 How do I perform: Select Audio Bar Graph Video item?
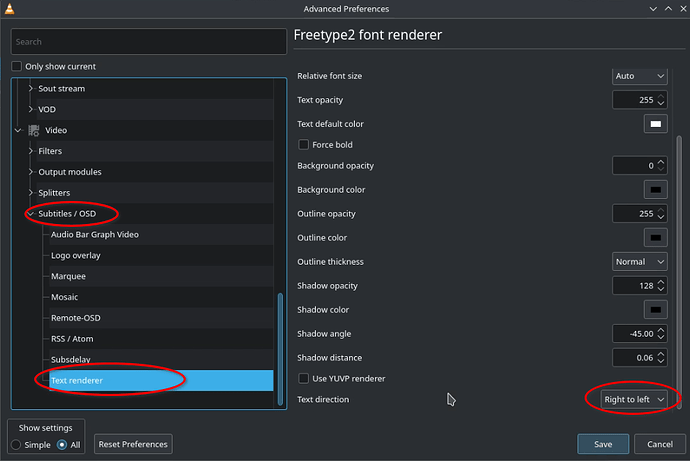[x=95, y=234]
